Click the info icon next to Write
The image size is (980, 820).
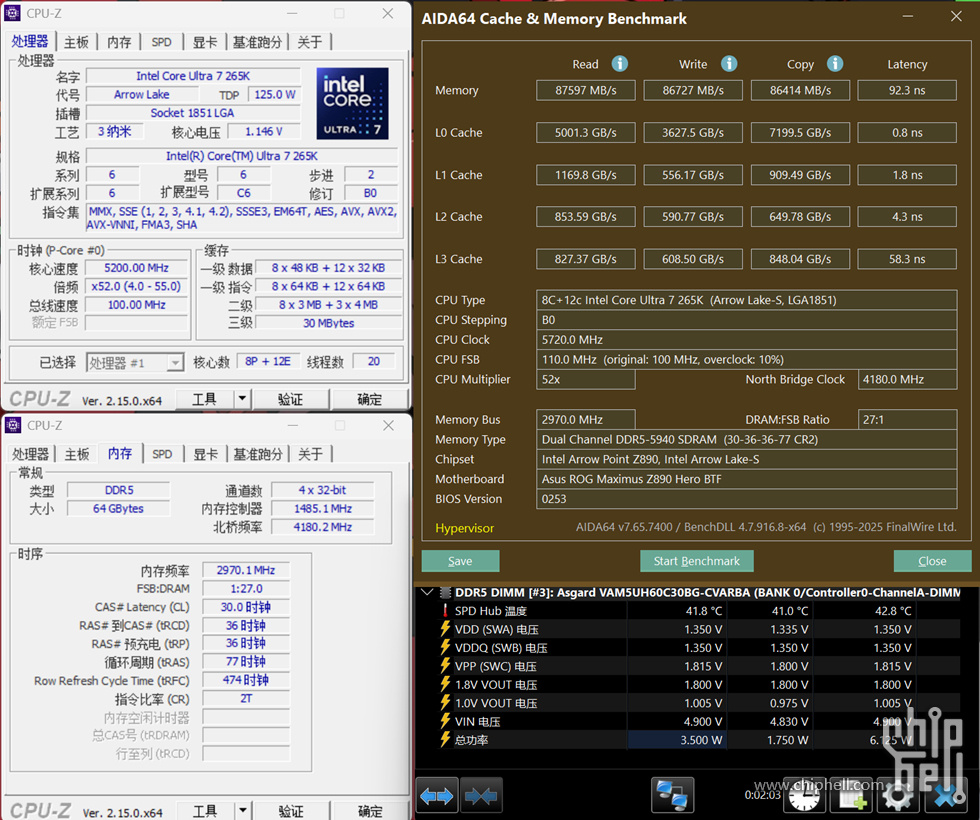pyautogui.click(x=729, y=64)
